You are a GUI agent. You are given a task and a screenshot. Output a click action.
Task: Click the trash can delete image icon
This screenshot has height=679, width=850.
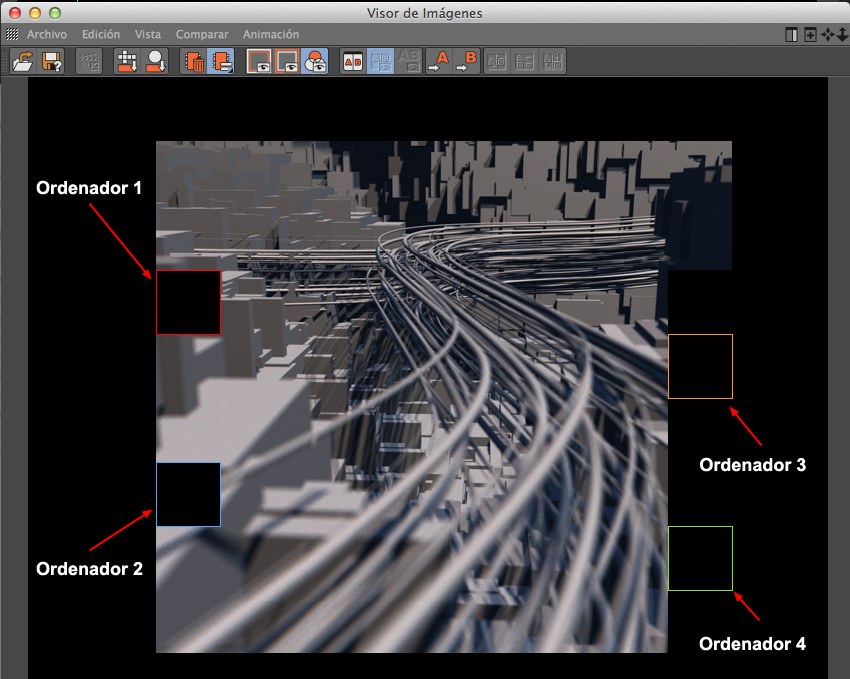(x=194, y=62)
